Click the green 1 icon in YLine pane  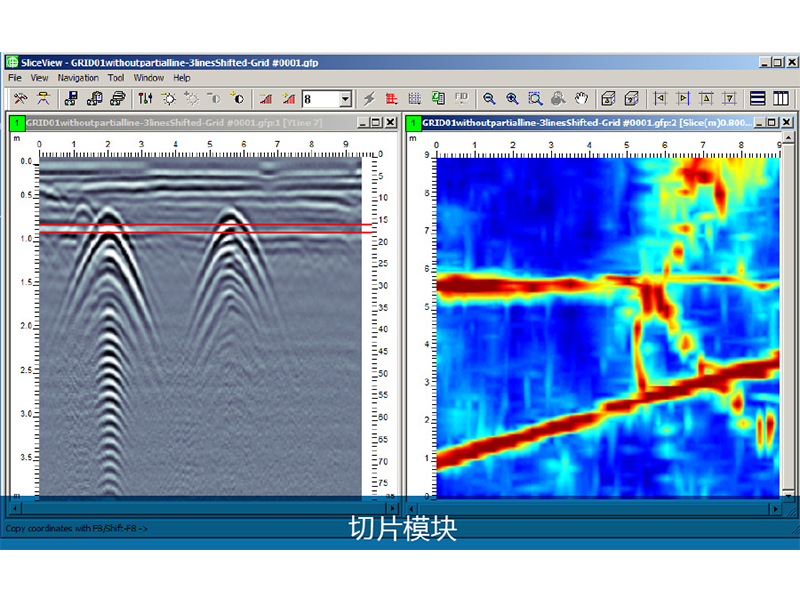pyautogui.click(x=17, y=123)
